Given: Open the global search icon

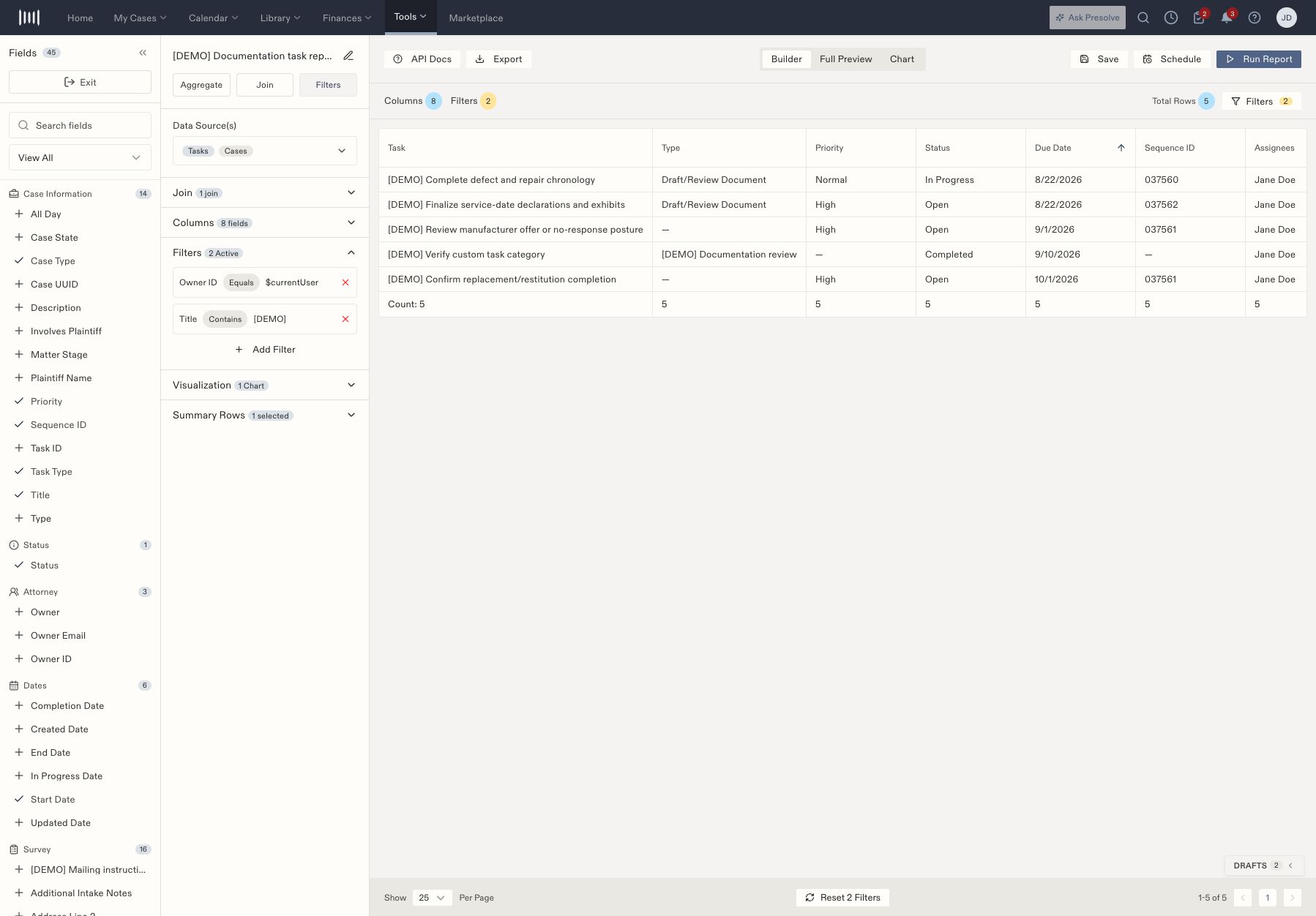Looking at the screenshot, I should [x=1143, y=18].
